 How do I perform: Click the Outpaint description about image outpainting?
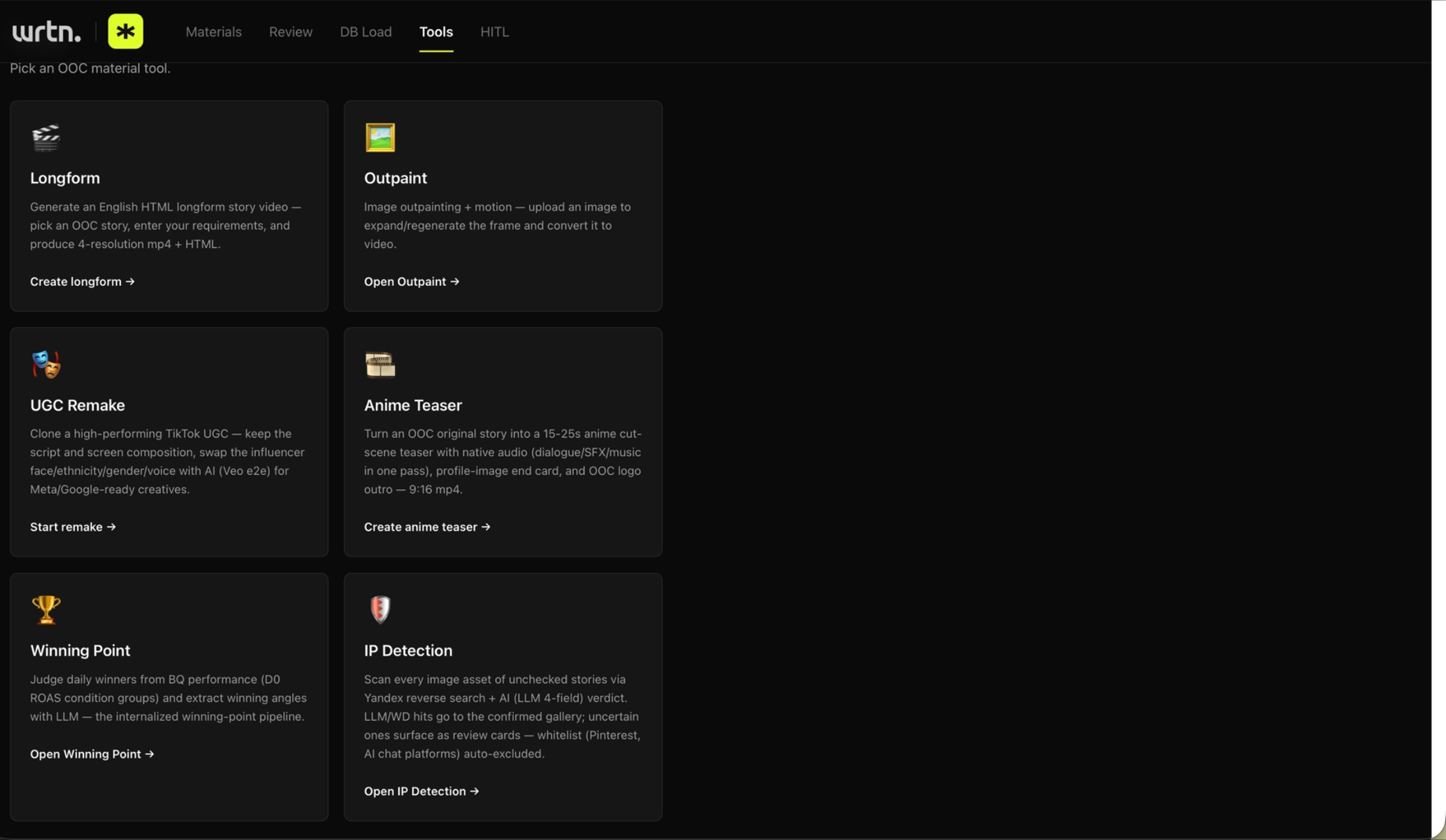coord(497,225)
